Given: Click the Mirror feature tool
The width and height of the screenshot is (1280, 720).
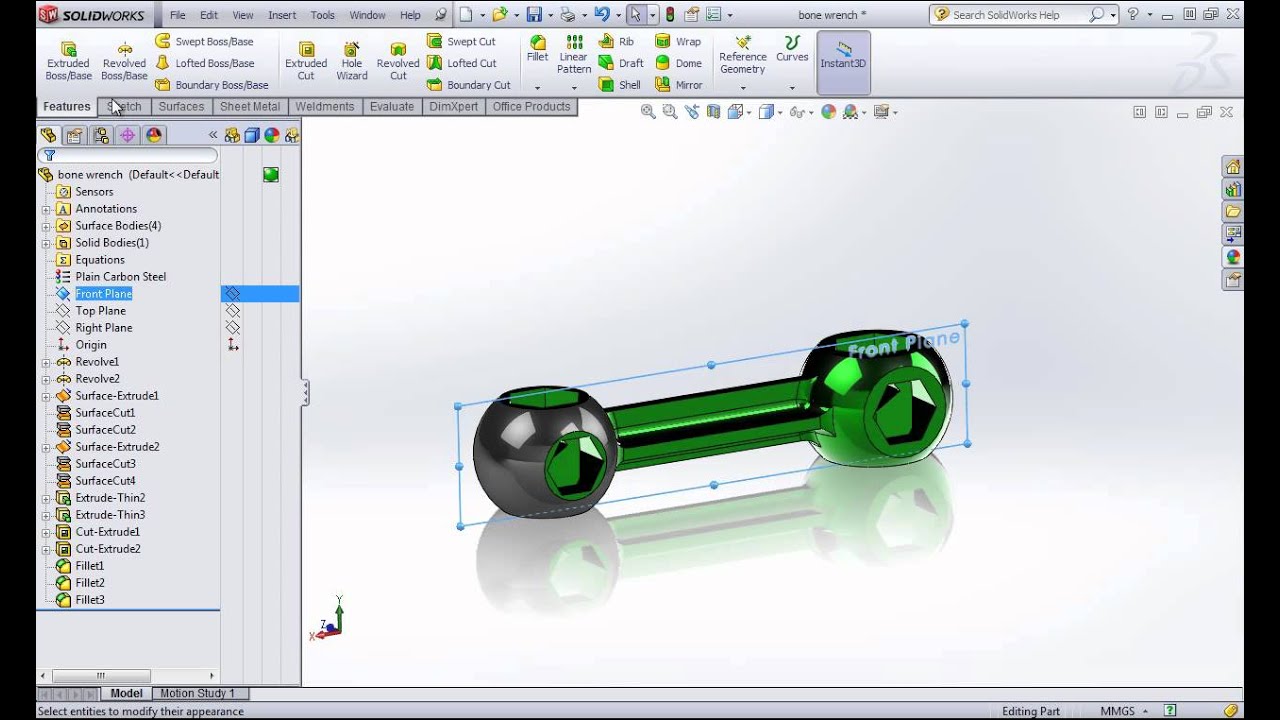Looking at the screenshot, I should point(678,85).
